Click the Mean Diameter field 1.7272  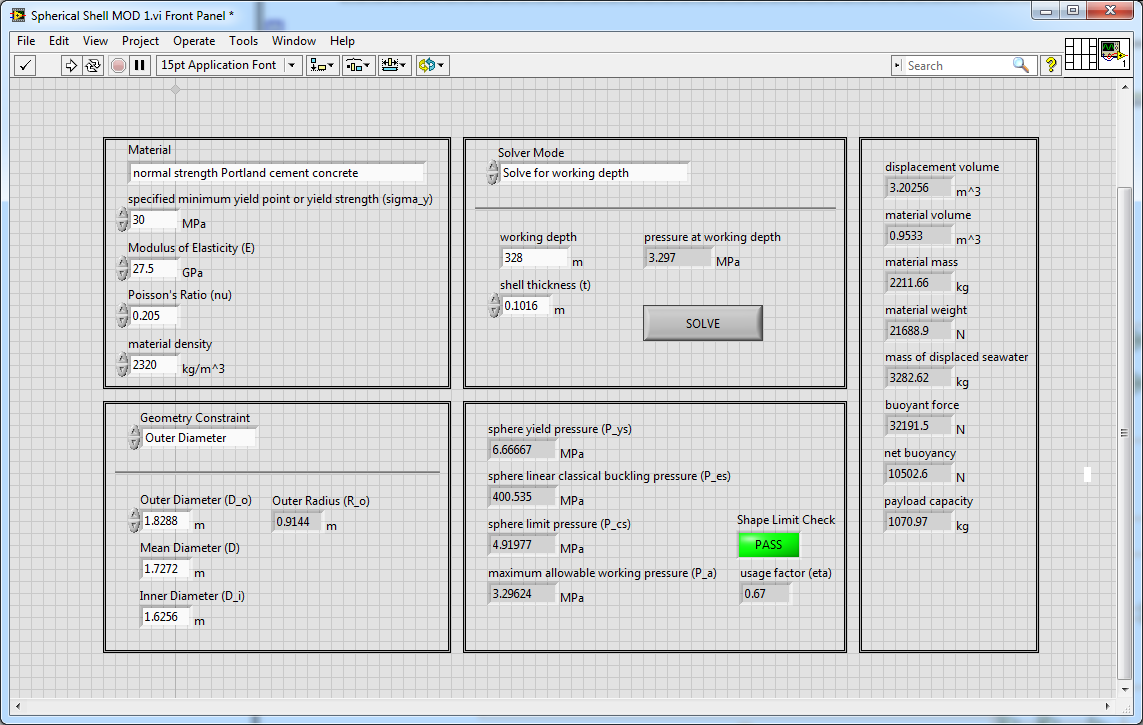pos(165,569)
